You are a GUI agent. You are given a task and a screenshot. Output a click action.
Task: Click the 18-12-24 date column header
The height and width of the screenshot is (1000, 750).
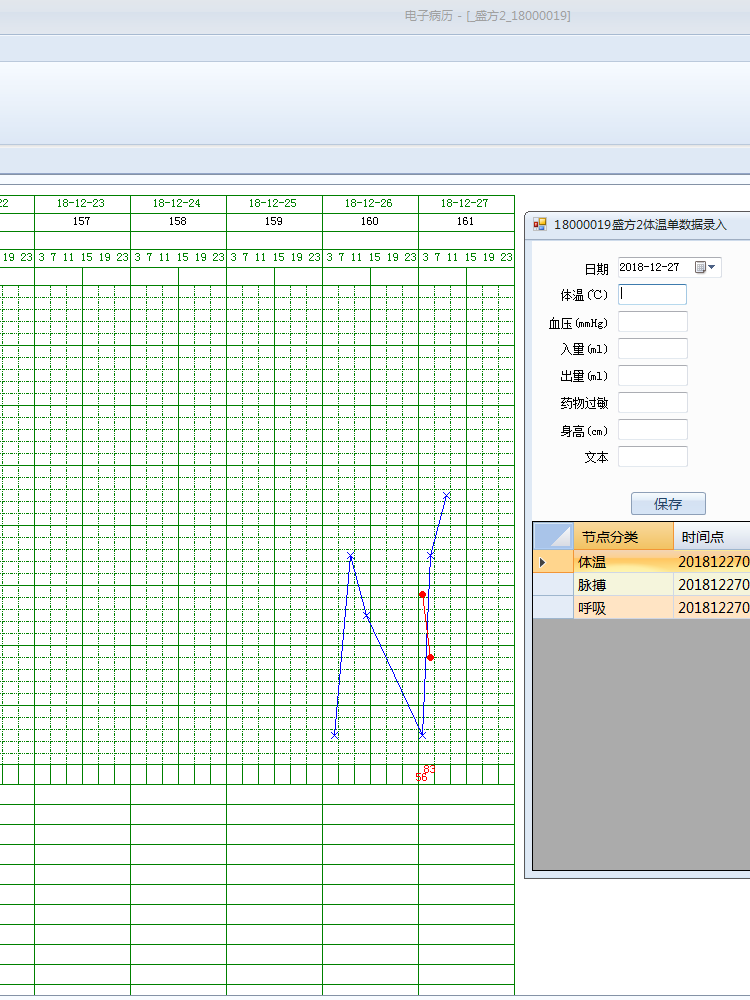coord(177,203)
